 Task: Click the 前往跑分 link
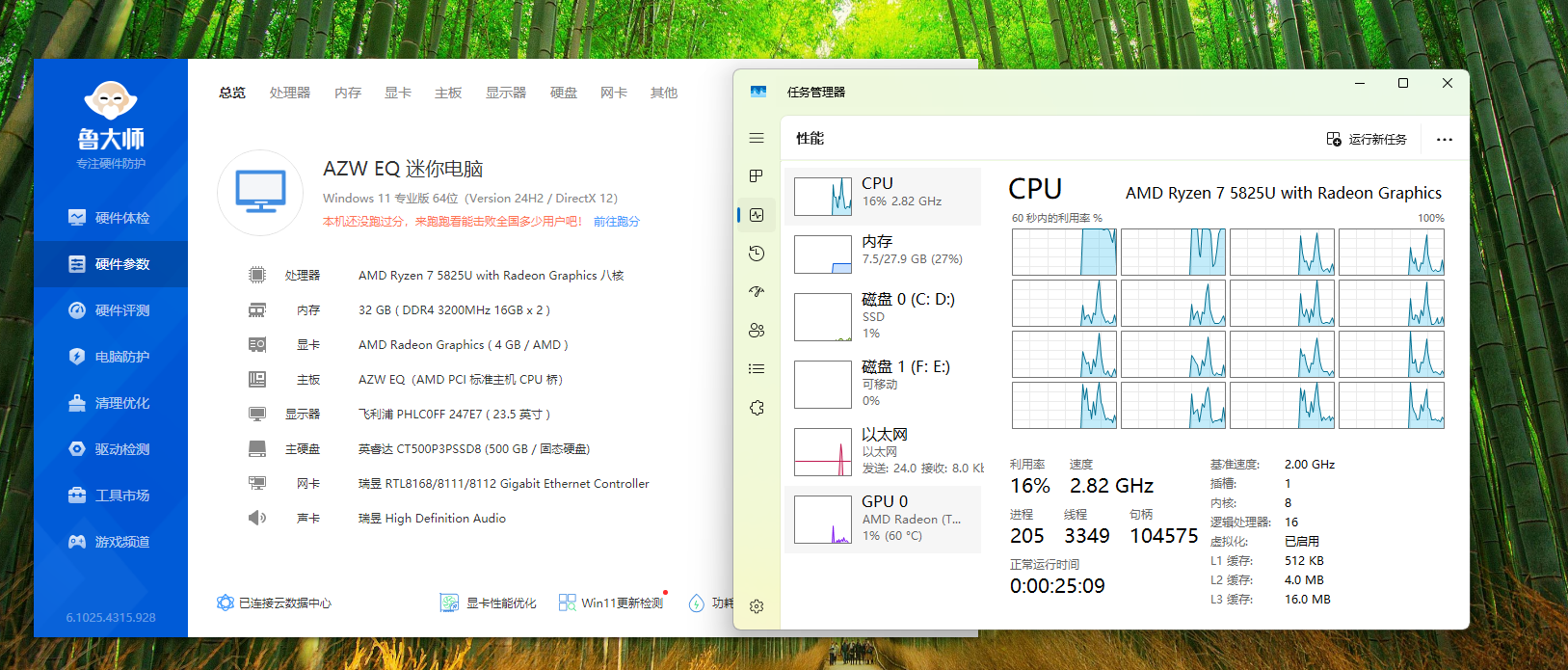click(x=617, y=222)
